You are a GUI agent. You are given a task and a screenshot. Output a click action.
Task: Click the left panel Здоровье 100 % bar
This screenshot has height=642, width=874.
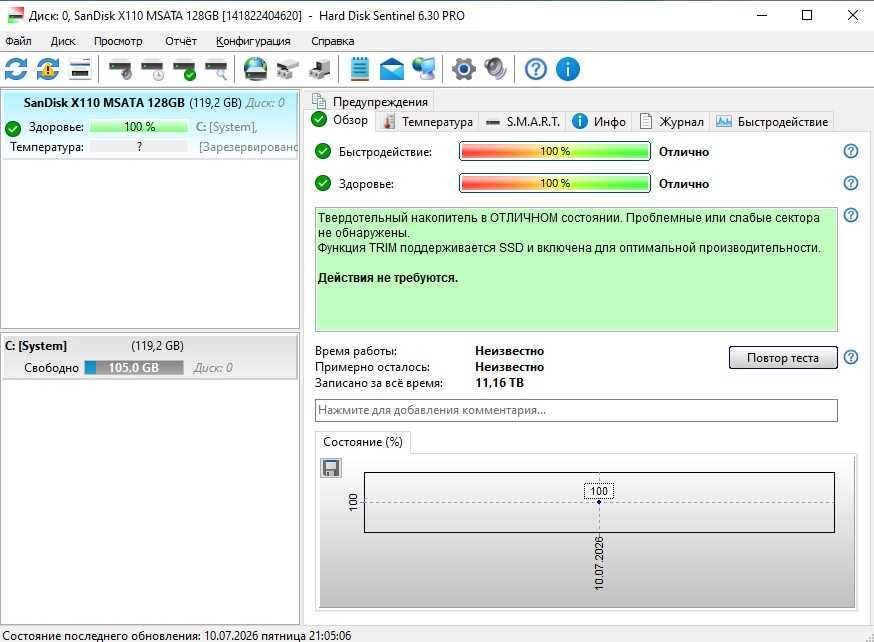[139, 127]
